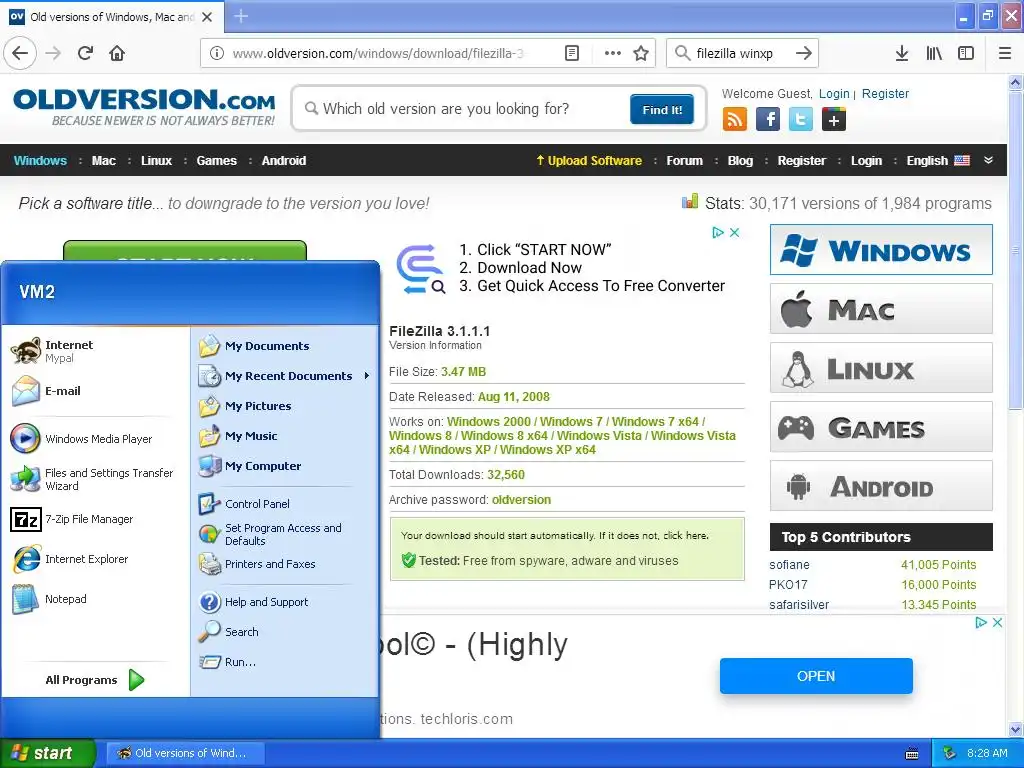Open the browser home page icon

[x=117, y=53]
